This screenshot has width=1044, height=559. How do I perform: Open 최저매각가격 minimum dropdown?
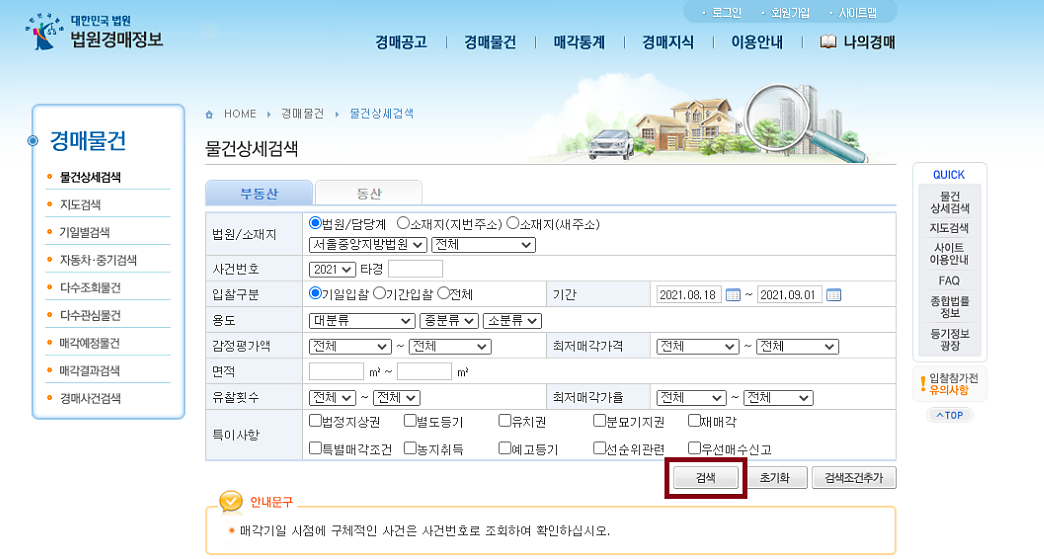(697, 347)
